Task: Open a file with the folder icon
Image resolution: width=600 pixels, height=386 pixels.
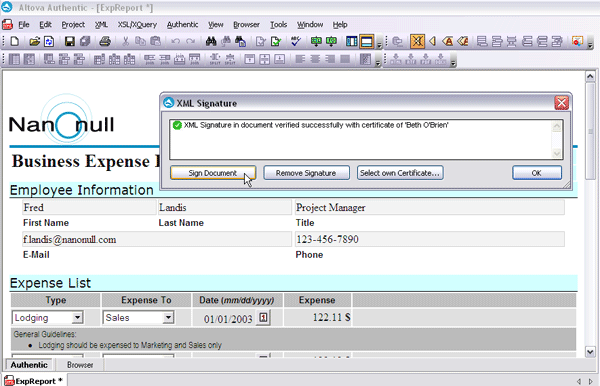Action: [34, 41]
